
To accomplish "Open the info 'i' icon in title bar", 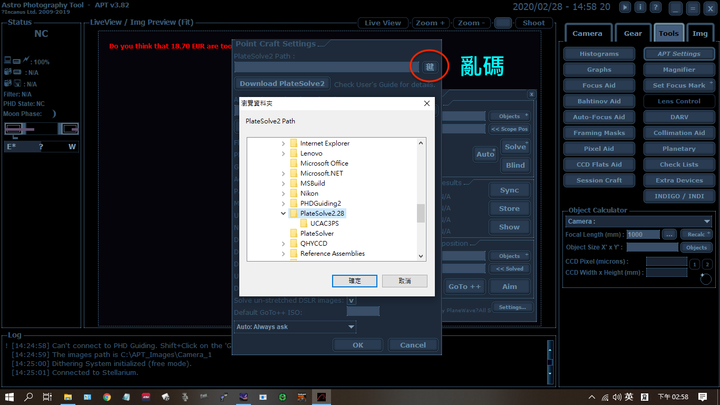I will coord(640,7).
